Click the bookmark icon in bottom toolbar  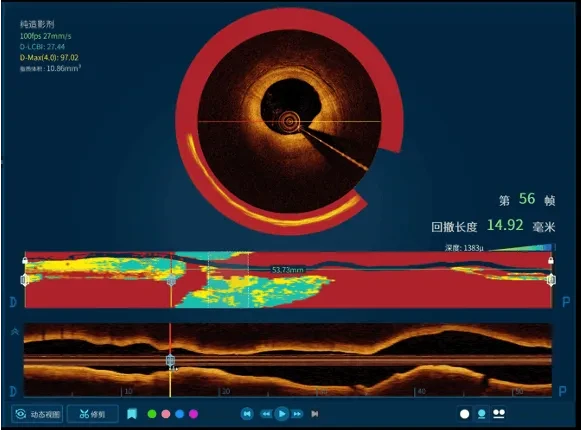tap(132, 414)
